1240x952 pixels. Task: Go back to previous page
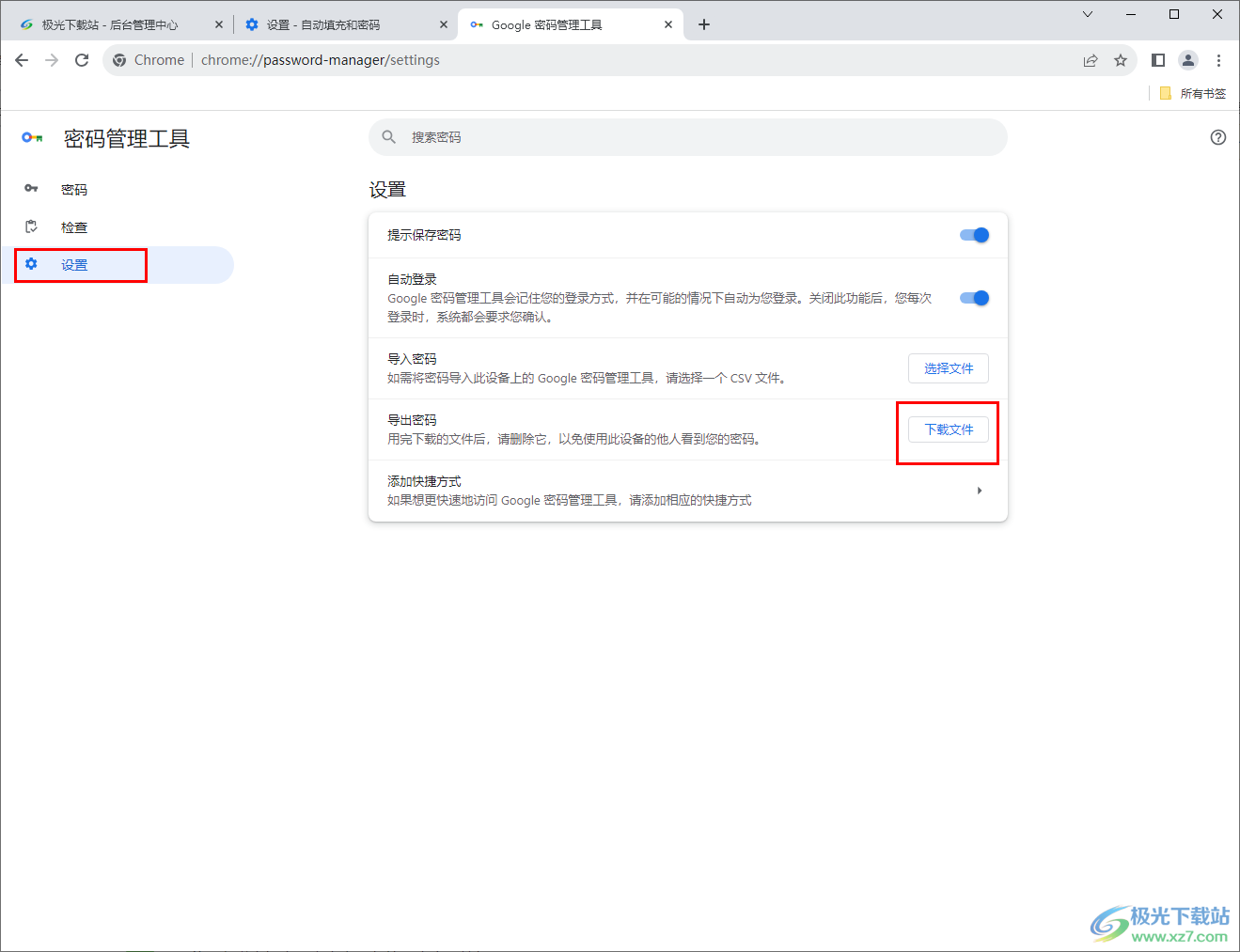tap(22, 60)
